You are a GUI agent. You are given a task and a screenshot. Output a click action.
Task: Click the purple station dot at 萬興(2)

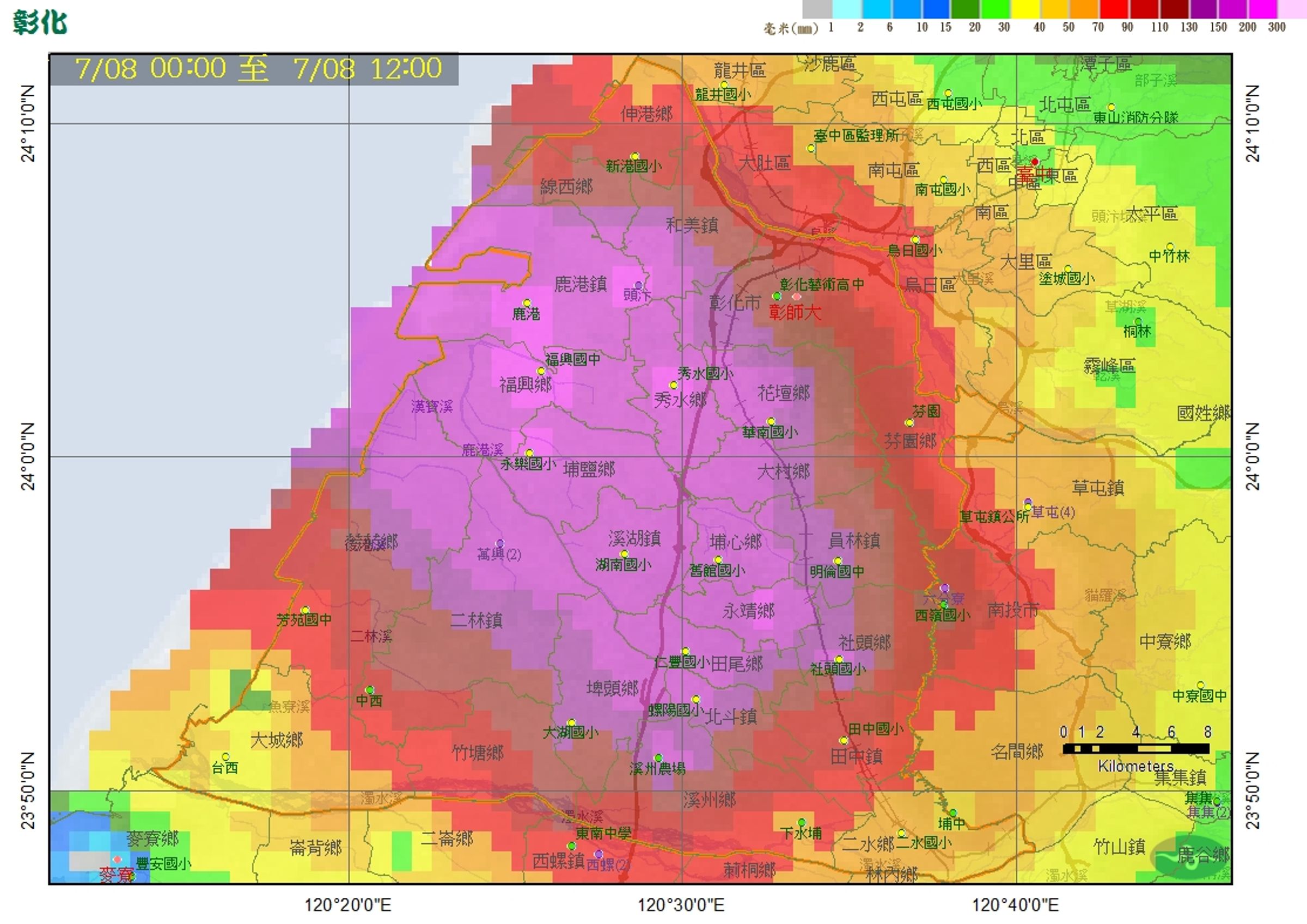coord(500,543)
